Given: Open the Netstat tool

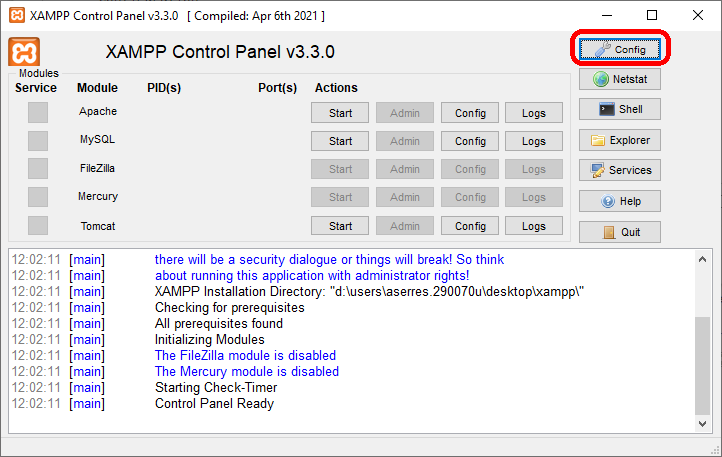Looking at the screenshot, I should tap(619, 79).
